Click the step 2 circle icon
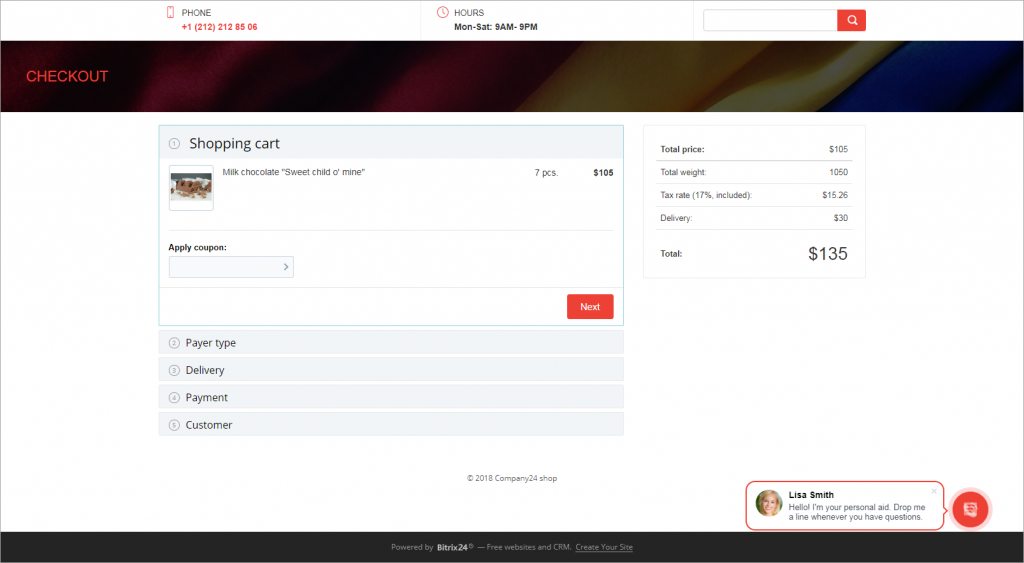Image resolution: width=1024 pixels, height=563 pixels. pos(174,343)
